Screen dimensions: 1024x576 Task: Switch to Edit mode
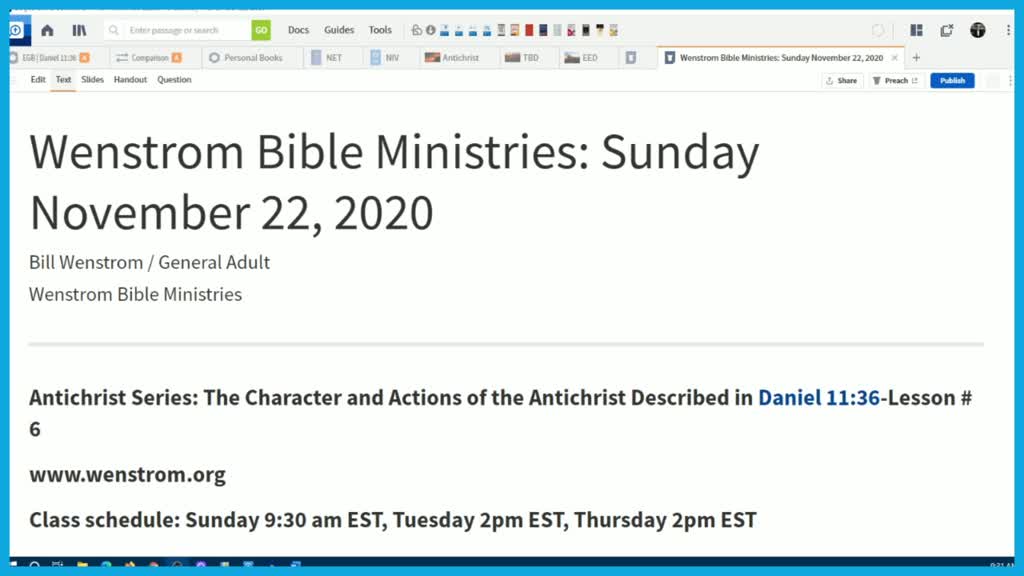pyautogui.click(x=38, y=80)
